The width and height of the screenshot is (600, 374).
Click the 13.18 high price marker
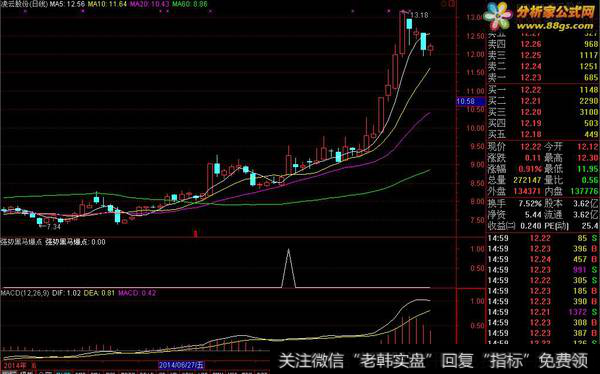pyautogui.click(x=419, y=15)
